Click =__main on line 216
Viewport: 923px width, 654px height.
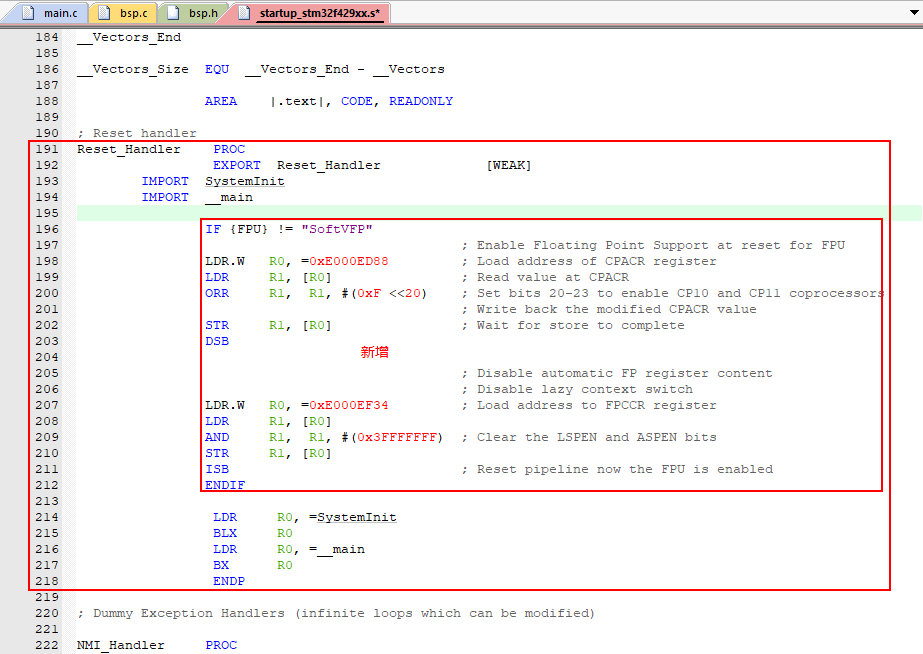tap(337, 550)
